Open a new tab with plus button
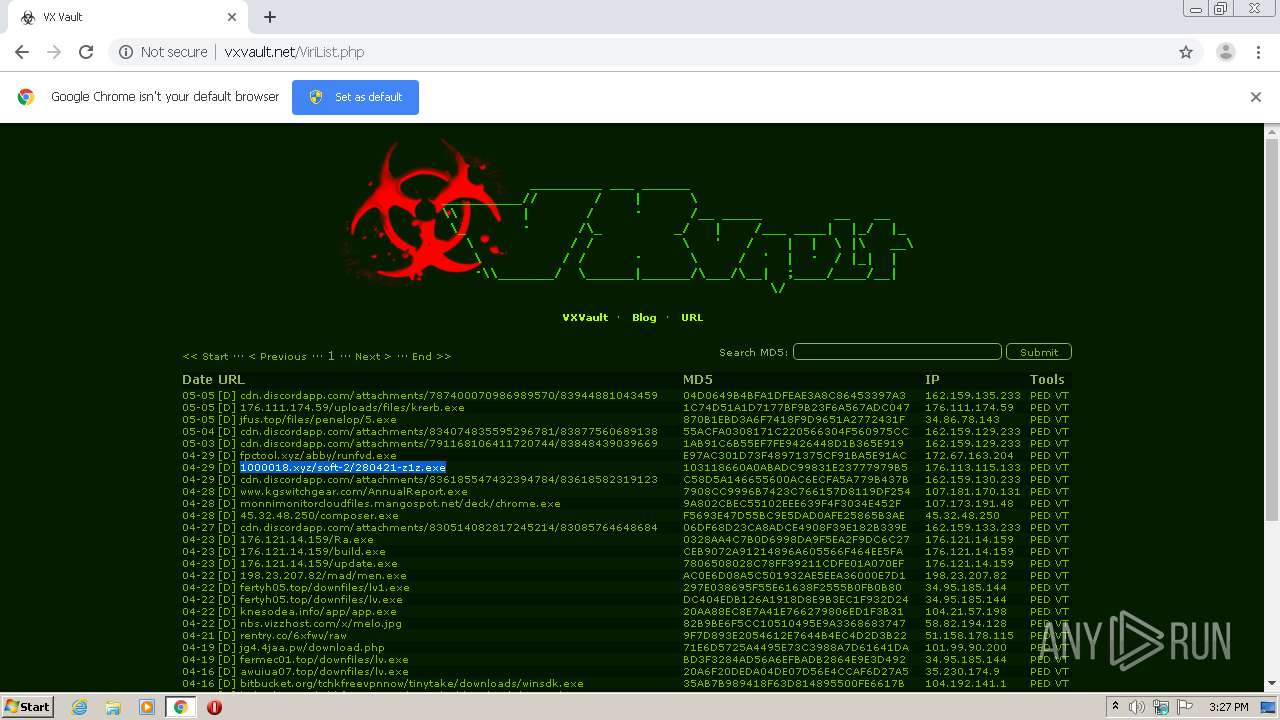 tap(270, 17)
